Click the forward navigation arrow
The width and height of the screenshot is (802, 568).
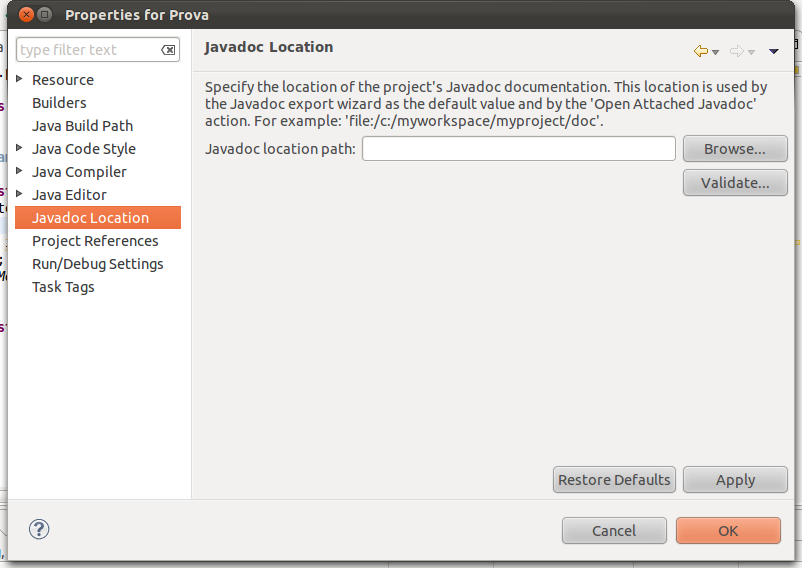click(x=737, y=51)
